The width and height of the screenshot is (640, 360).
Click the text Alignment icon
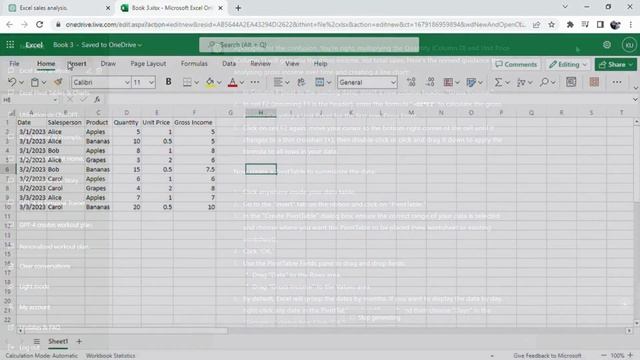click(x=278, y=82)
